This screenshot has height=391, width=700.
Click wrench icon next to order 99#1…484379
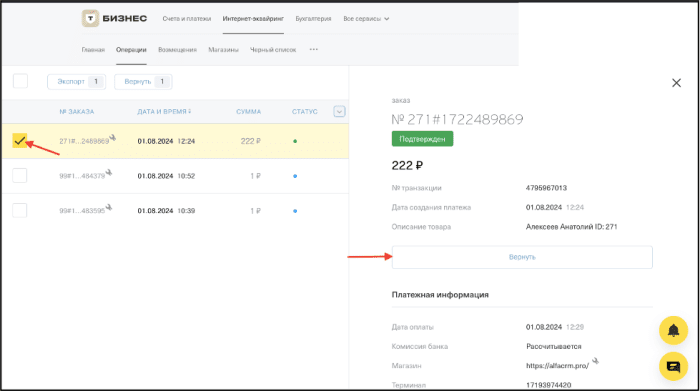click(109, 172)
